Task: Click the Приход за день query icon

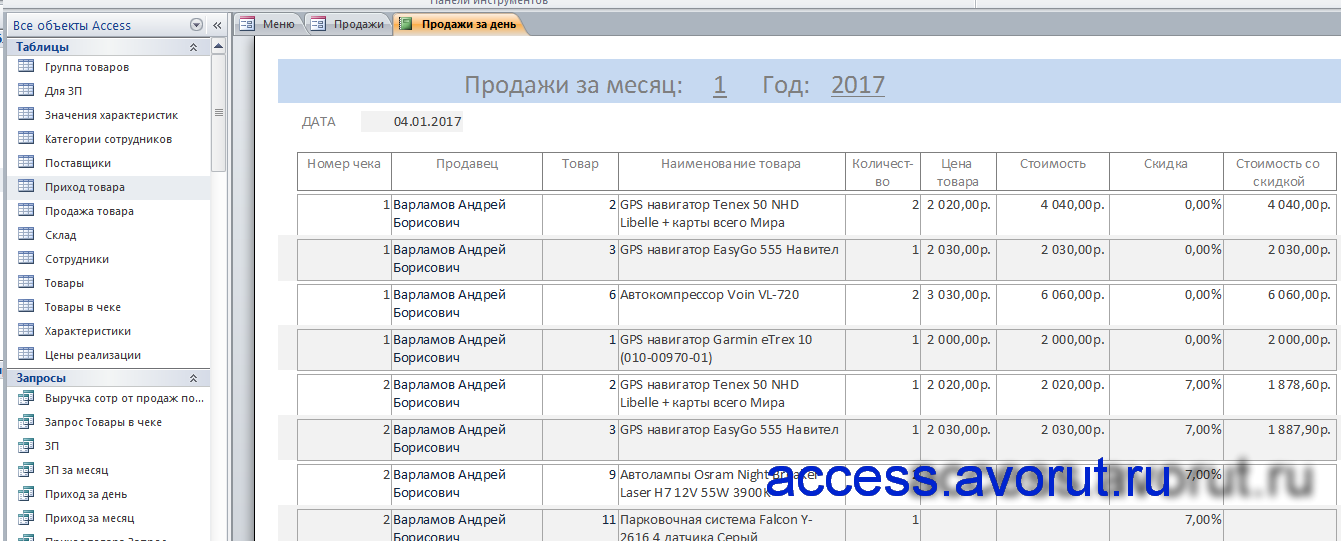Action: pos(26,494)
